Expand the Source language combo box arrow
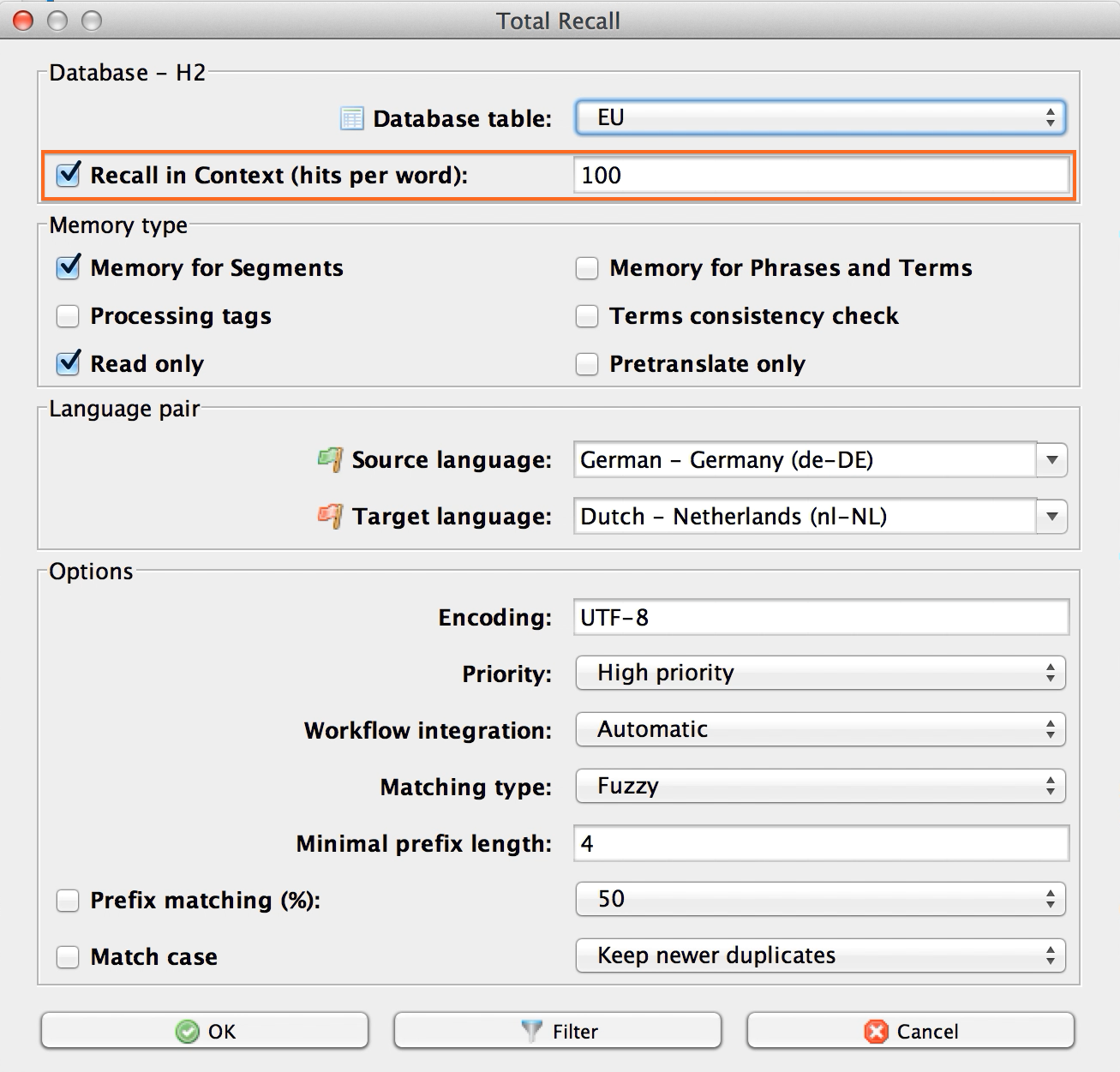The width and height of the screenshot is (1120, 1072). [x=1051, y=460]
